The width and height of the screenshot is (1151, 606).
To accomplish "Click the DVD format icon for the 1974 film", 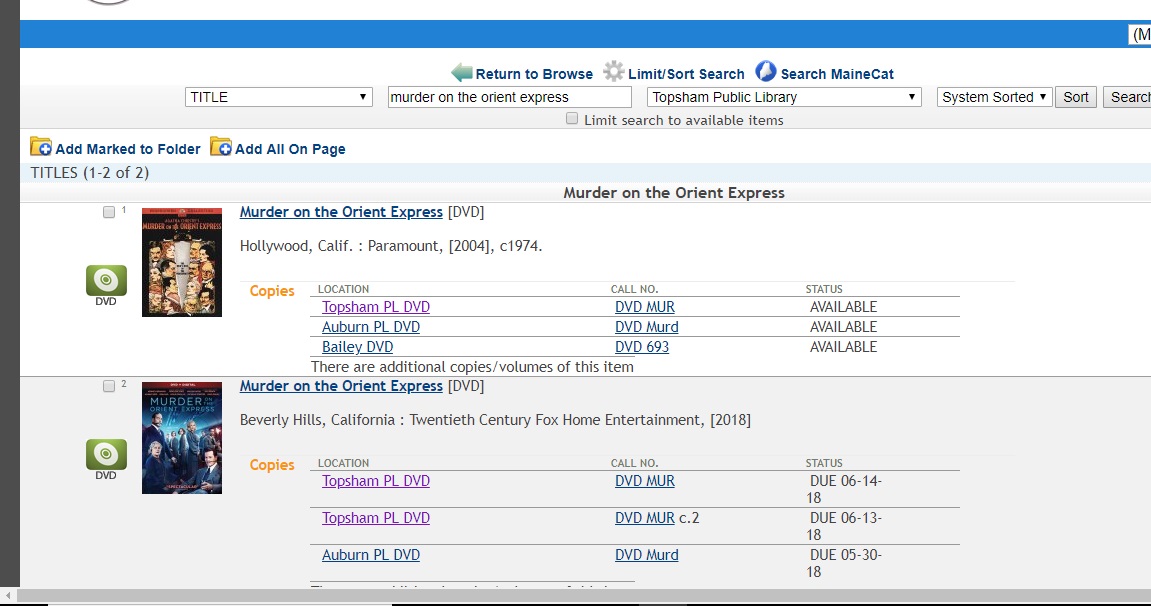I will (x=106, y=282).
